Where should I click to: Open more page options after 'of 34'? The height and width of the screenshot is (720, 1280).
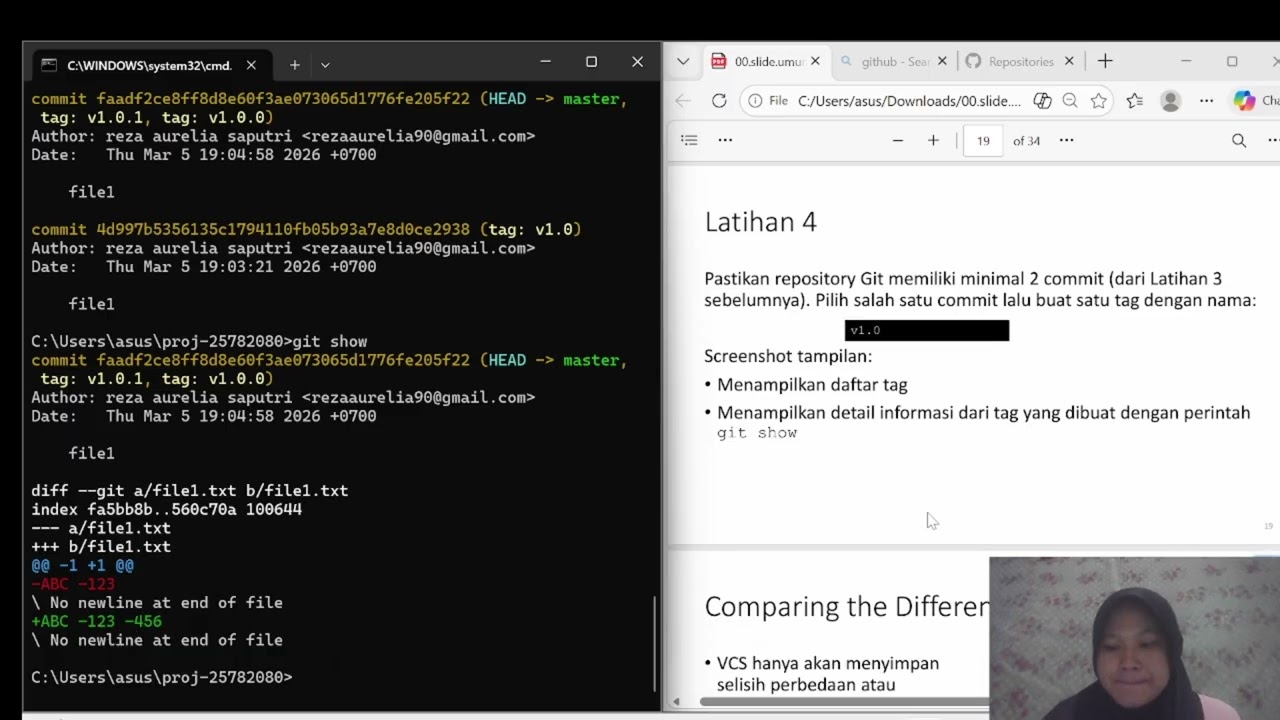click(x=1066, y=140)
